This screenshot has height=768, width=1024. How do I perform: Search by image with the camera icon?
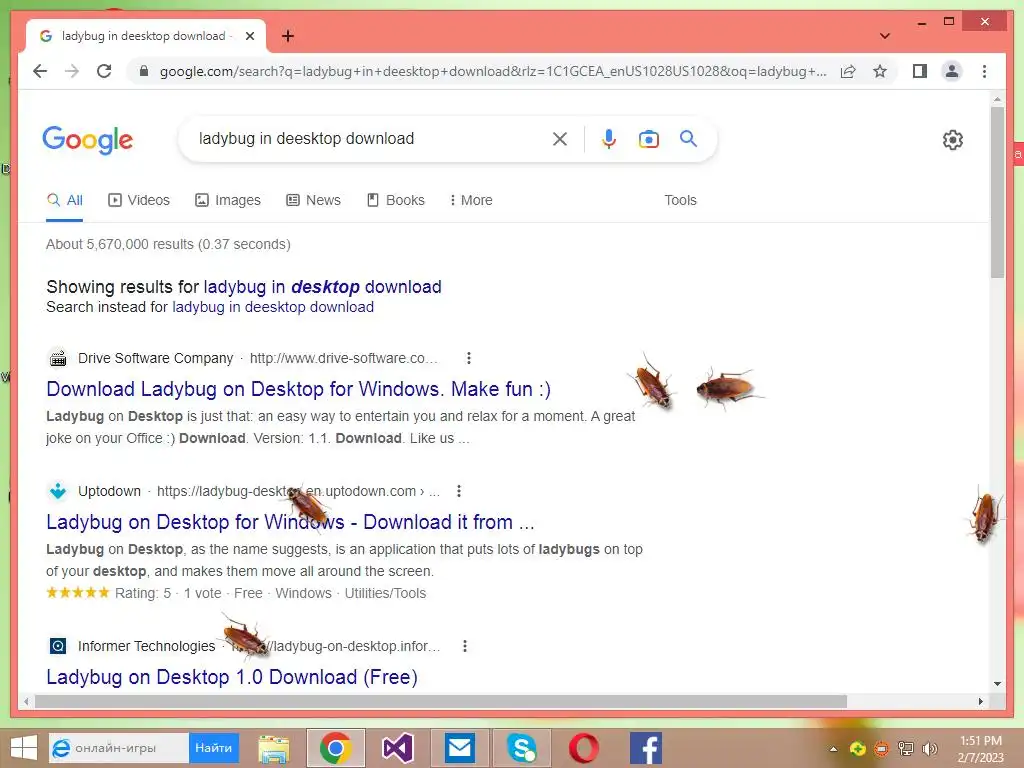[648, 138]
